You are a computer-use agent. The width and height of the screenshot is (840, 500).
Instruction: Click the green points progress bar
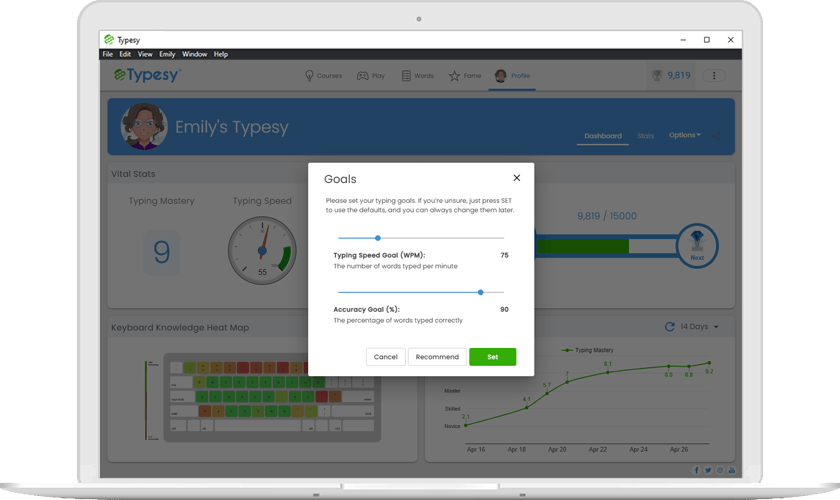[x=582, y=246]
